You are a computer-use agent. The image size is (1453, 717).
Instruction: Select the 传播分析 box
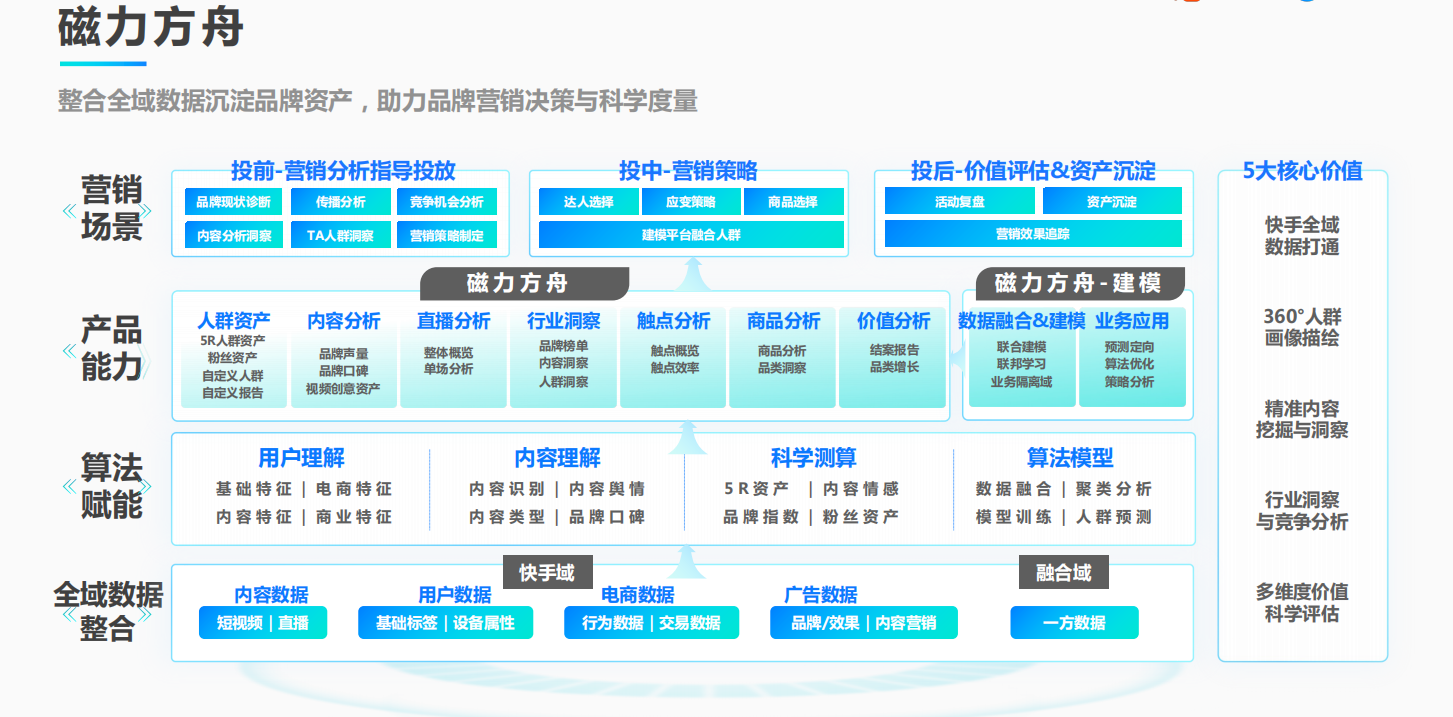(x=341, y=201)
